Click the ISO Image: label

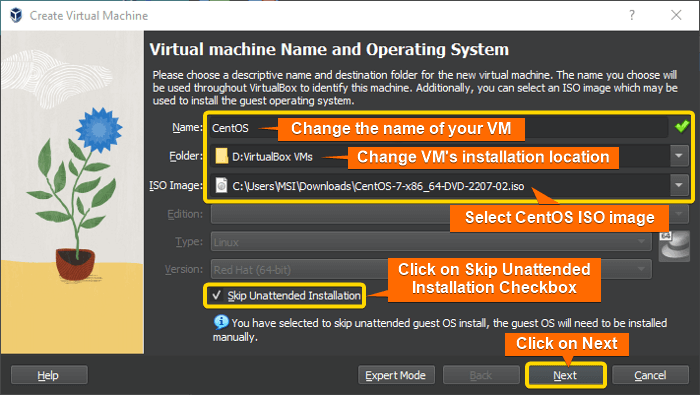[x=176, y=185]
